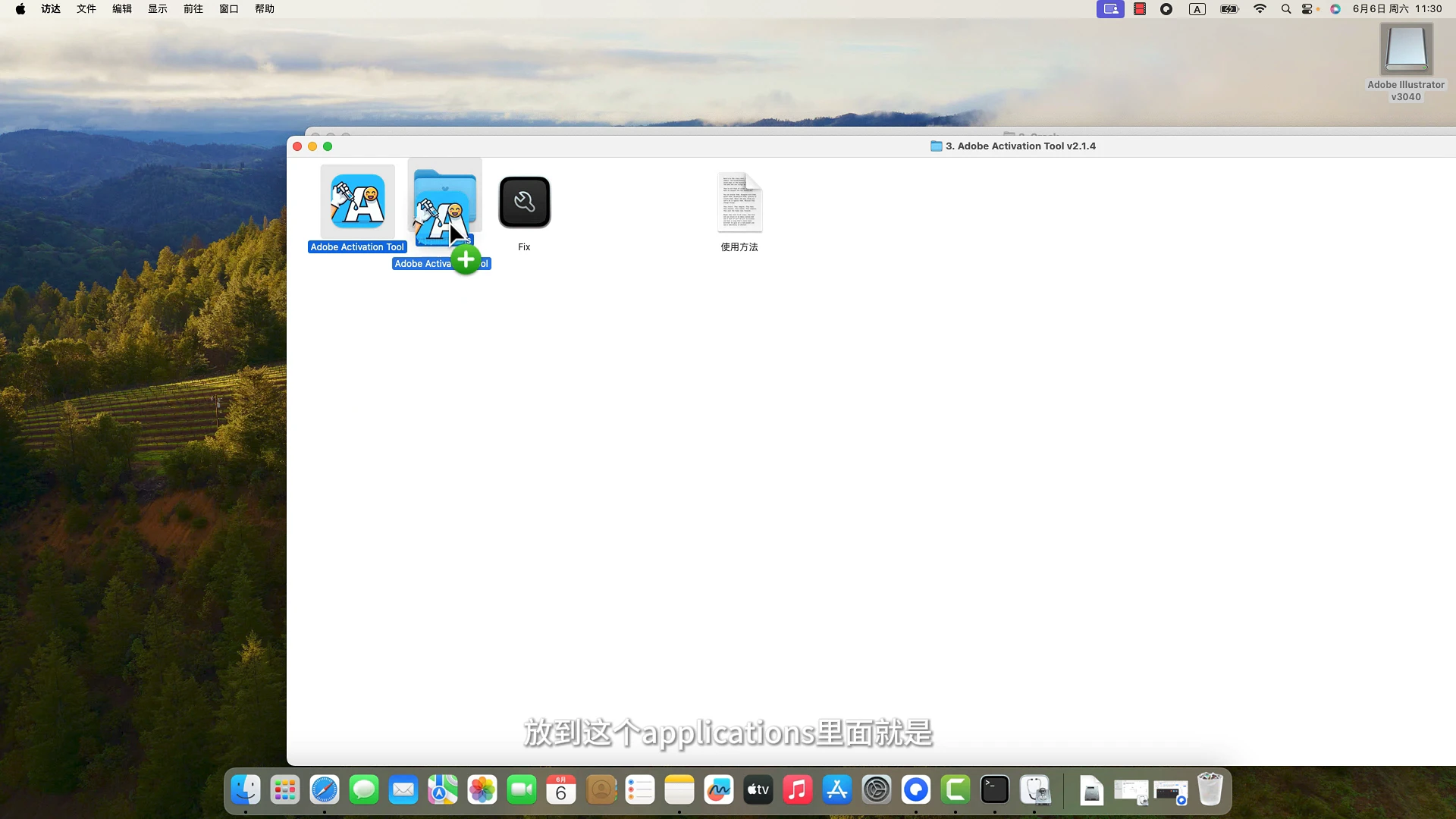Switch input source via the A icon
This screenshot has width=1456, height=819.
(1197, 9)
